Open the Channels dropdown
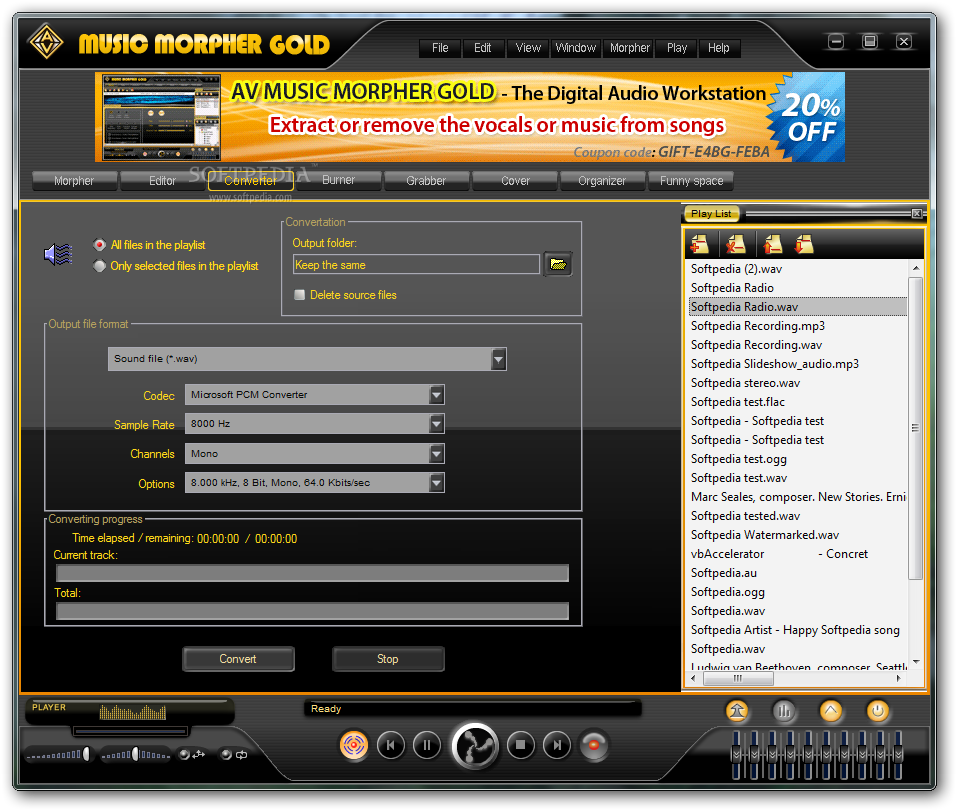Viewport: 957px width, 811px height. point(436,453)
